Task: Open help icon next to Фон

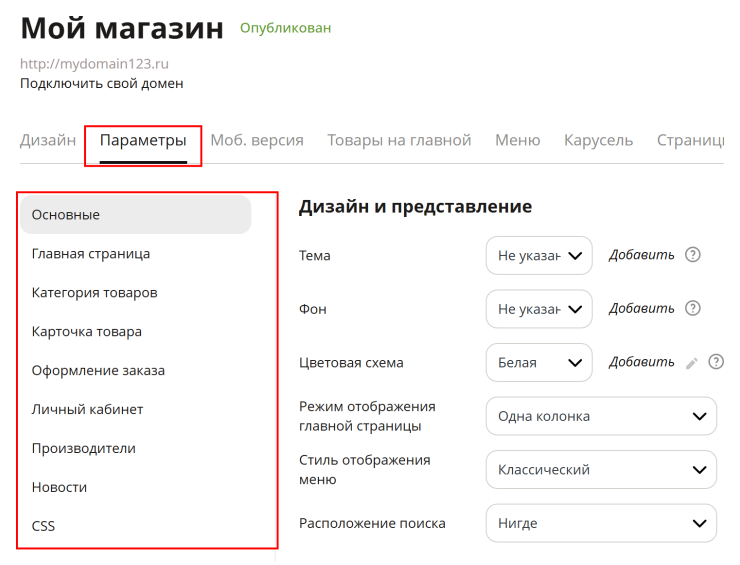Action: [x=692, y=308]
